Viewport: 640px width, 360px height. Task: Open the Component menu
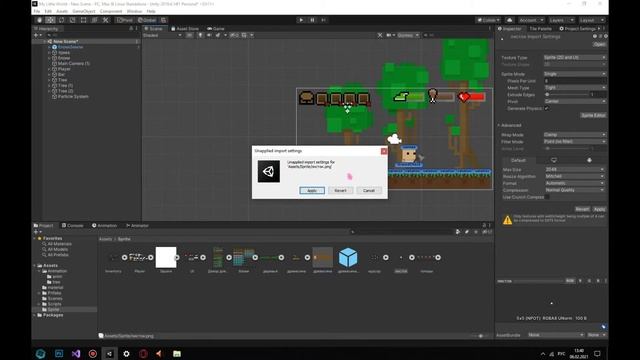(111, 11)
